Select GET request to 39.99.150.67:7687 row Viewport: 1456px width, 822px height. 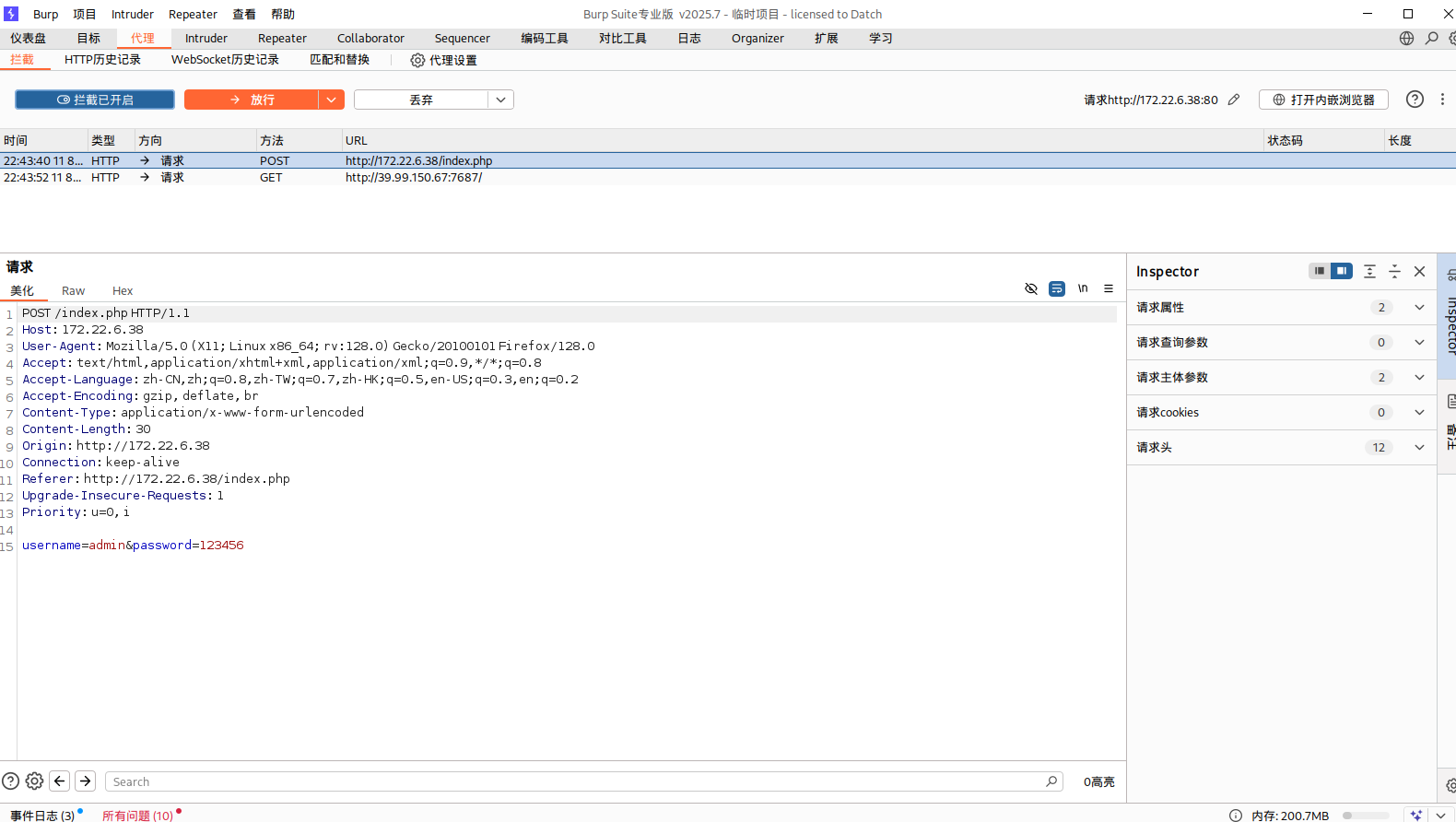pyautogui.click(x=728, y=177)
